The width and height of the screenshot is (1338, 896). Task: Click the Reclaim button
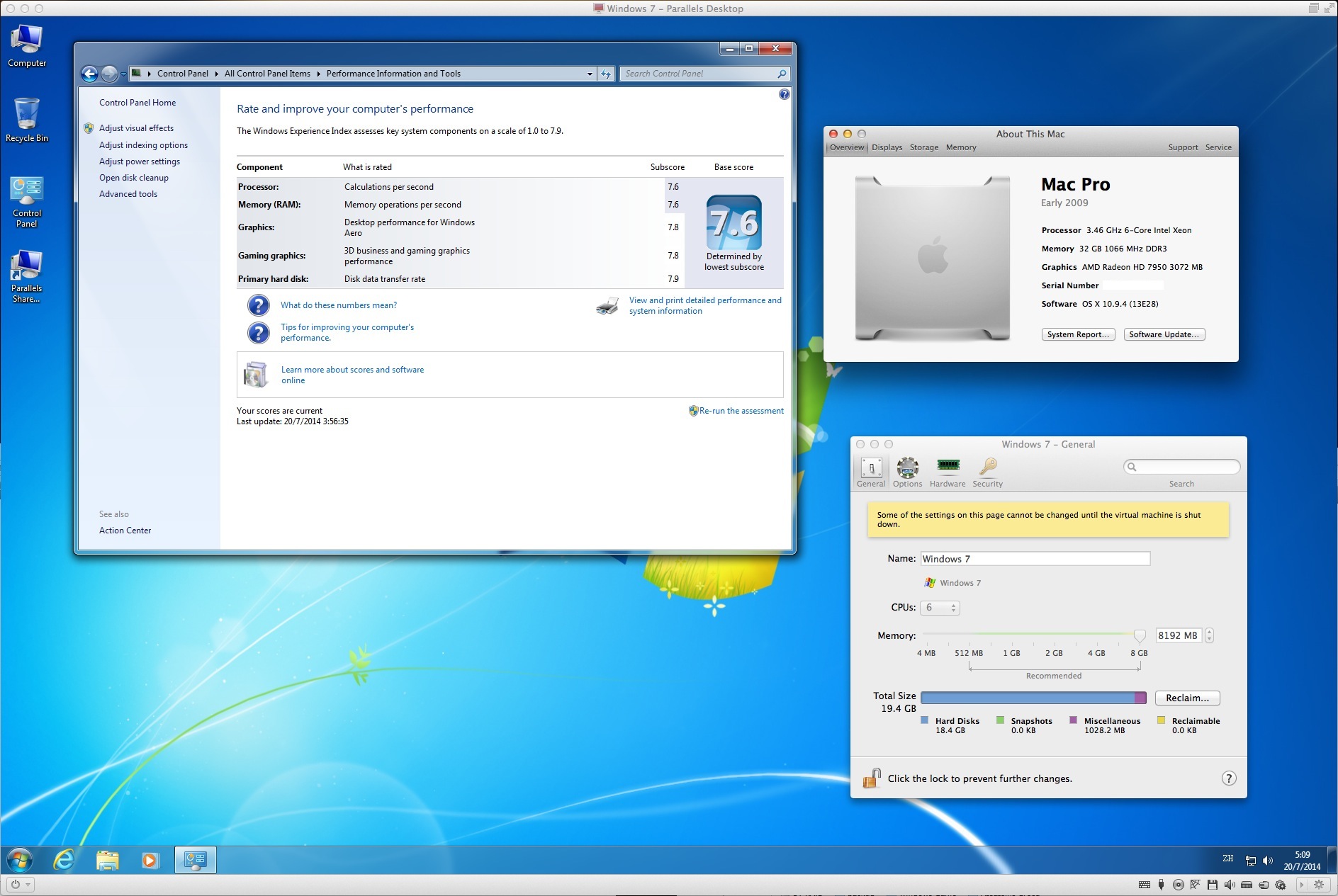1187,698
